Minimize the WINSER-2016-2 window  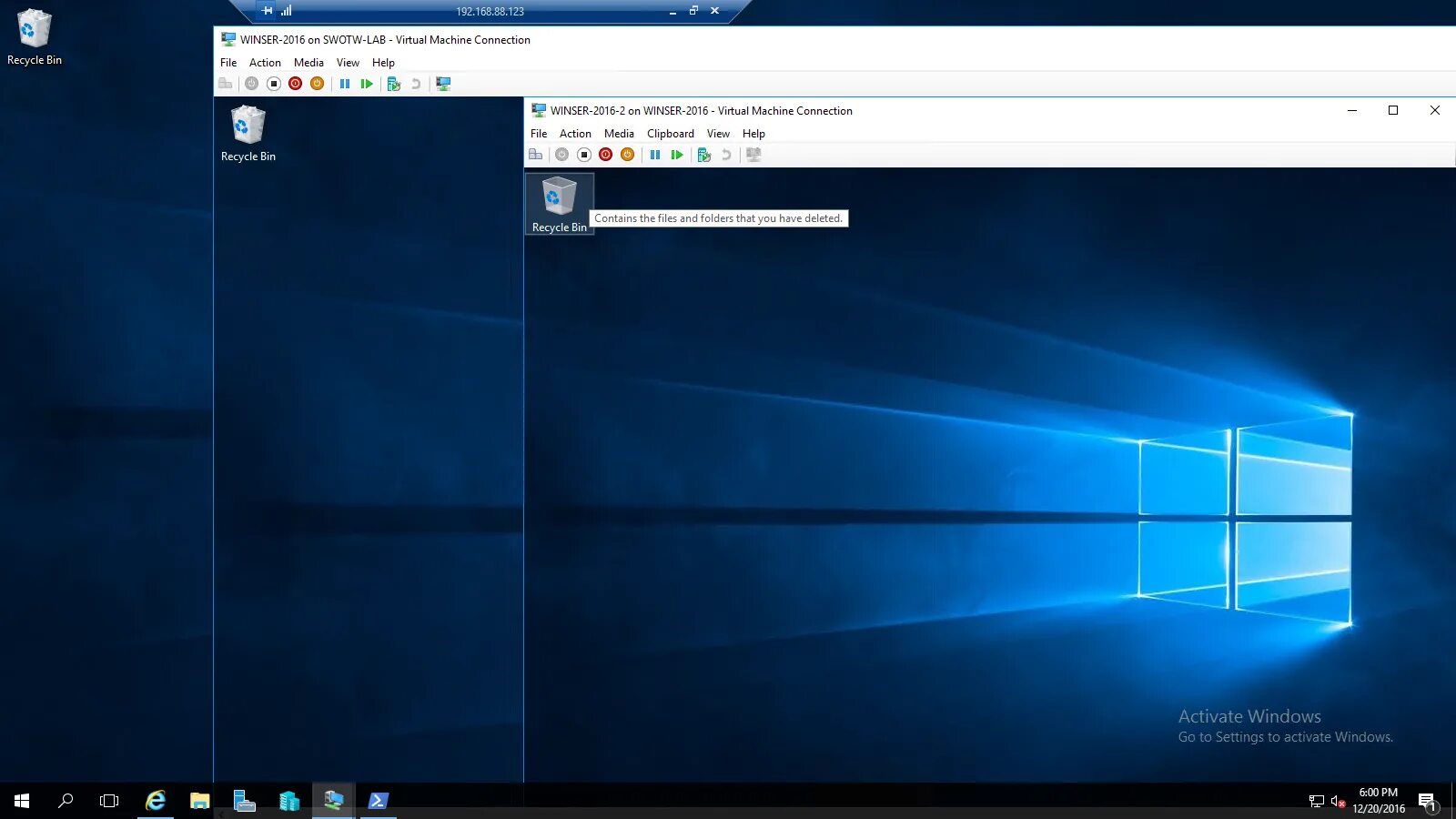pos(1352,110)
